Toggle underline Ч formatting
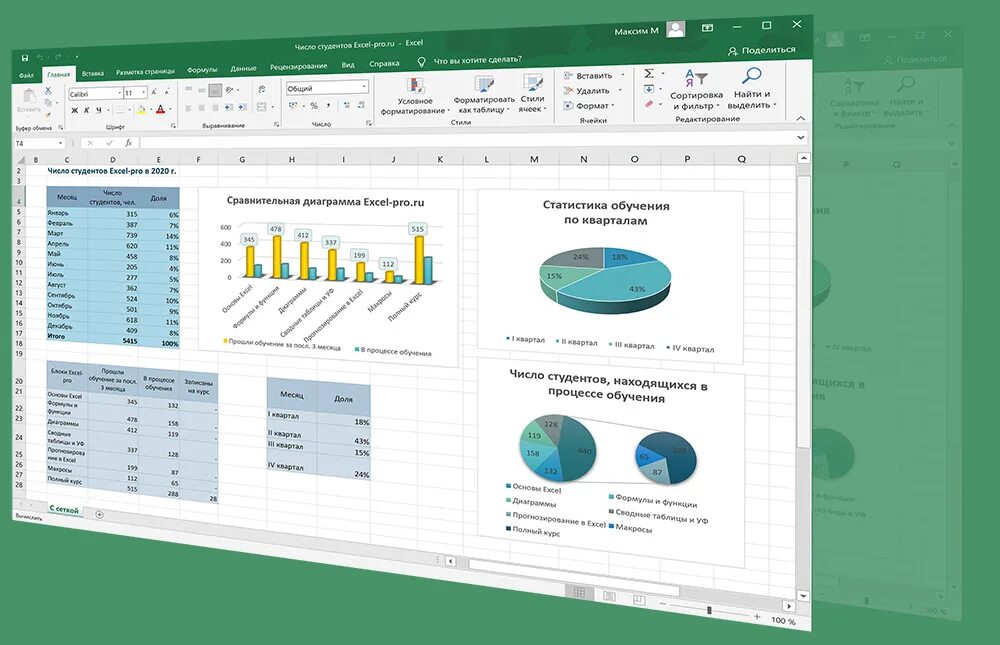The width and height of the screenshot is (1000, 645). coord(99,110)
